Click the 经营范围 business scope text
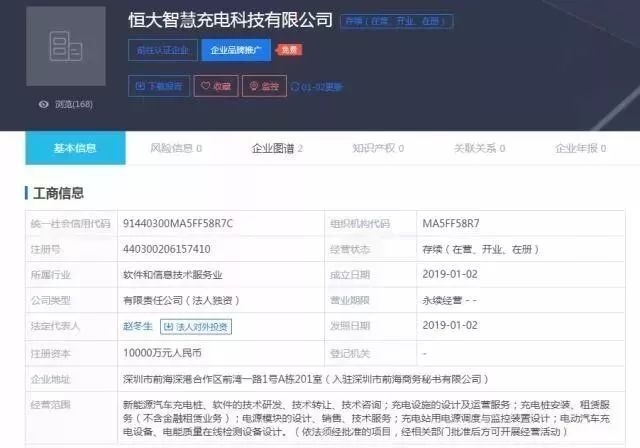Image resolution: width=640 pixels, height=448 pixels. (367, 418)
